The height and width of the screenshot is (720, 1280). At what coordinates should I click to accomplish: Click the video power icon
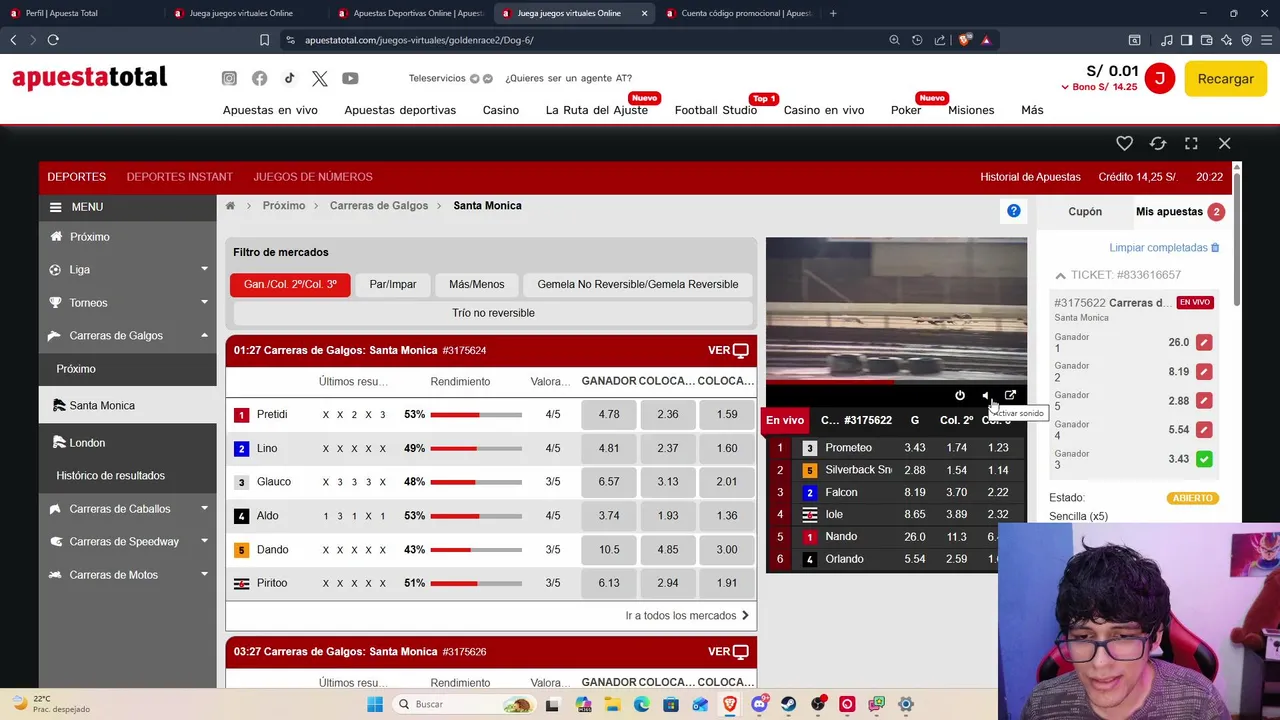(x=960, y=395)
